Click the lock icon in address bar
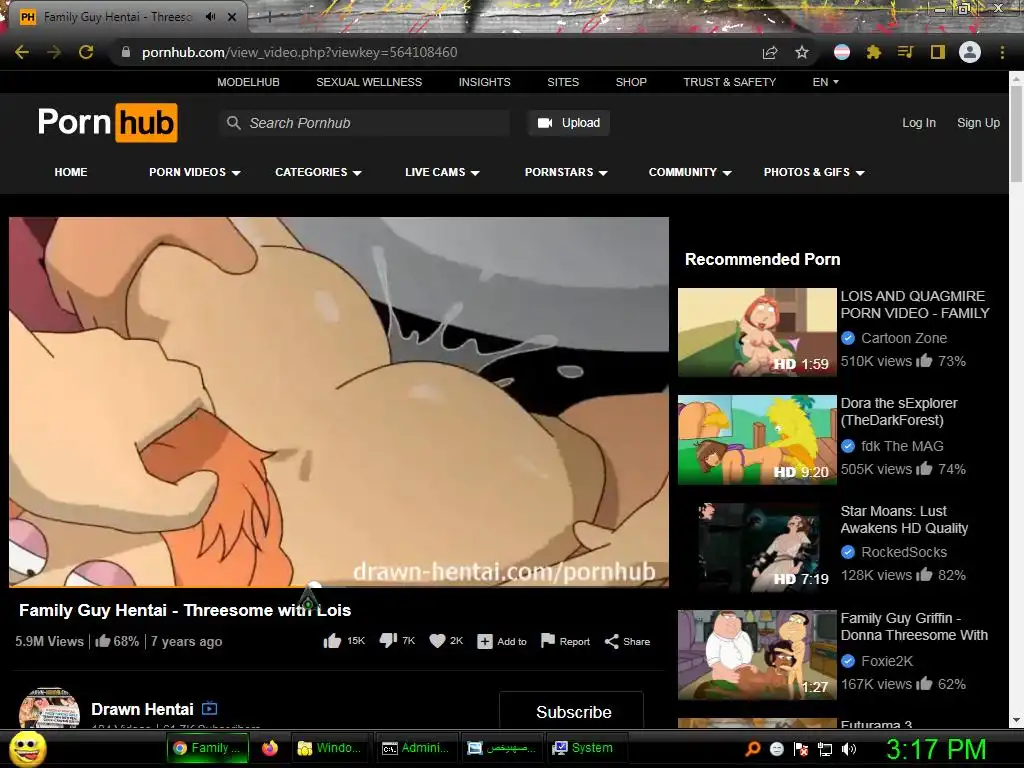1024x768 pixels. (126, 52)
